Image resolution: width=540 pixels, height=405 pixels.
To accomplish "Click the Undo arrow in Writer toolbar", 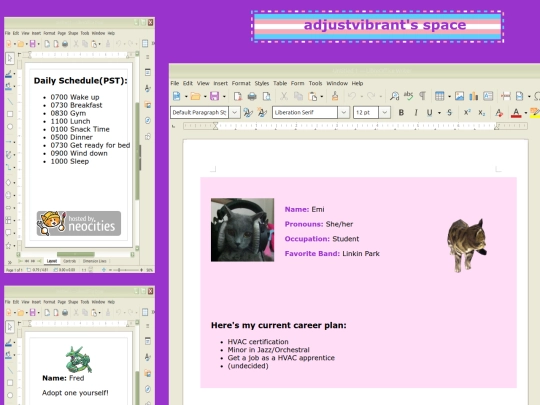I will point(352,96).
